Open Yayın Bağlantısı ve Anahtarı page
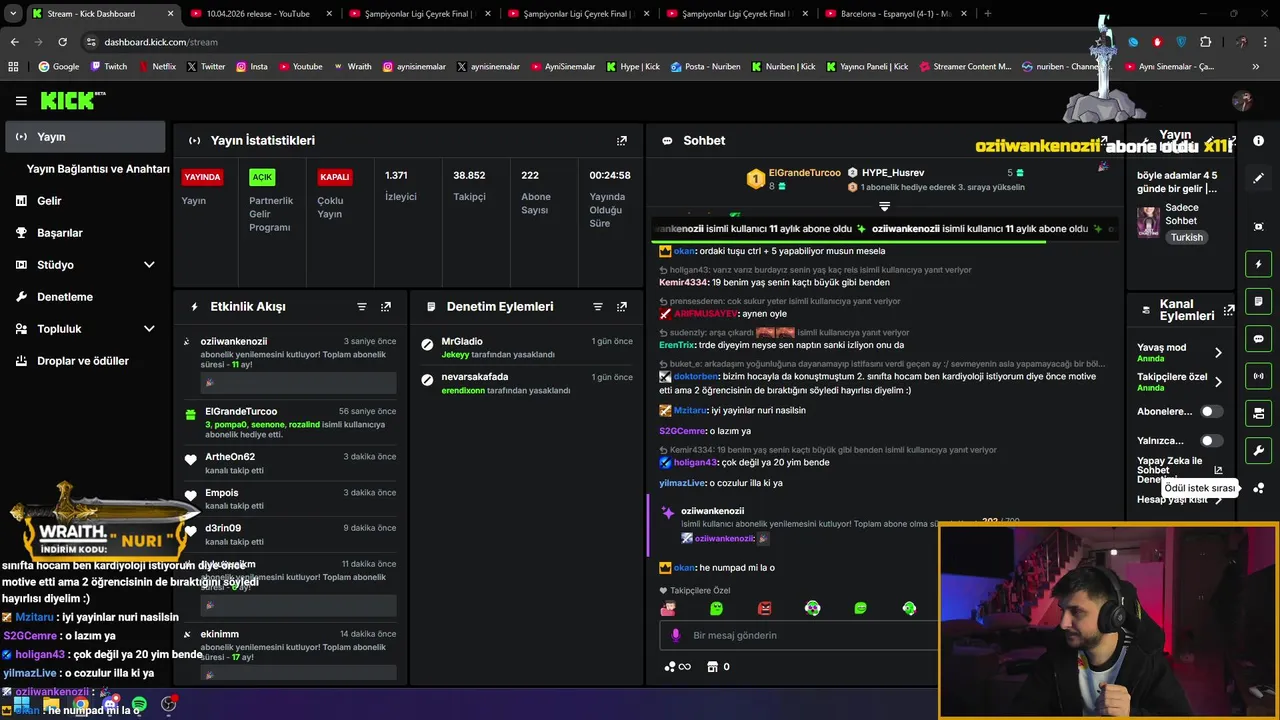Viewport: 1280px width, 720px height. tap(98, 169)
